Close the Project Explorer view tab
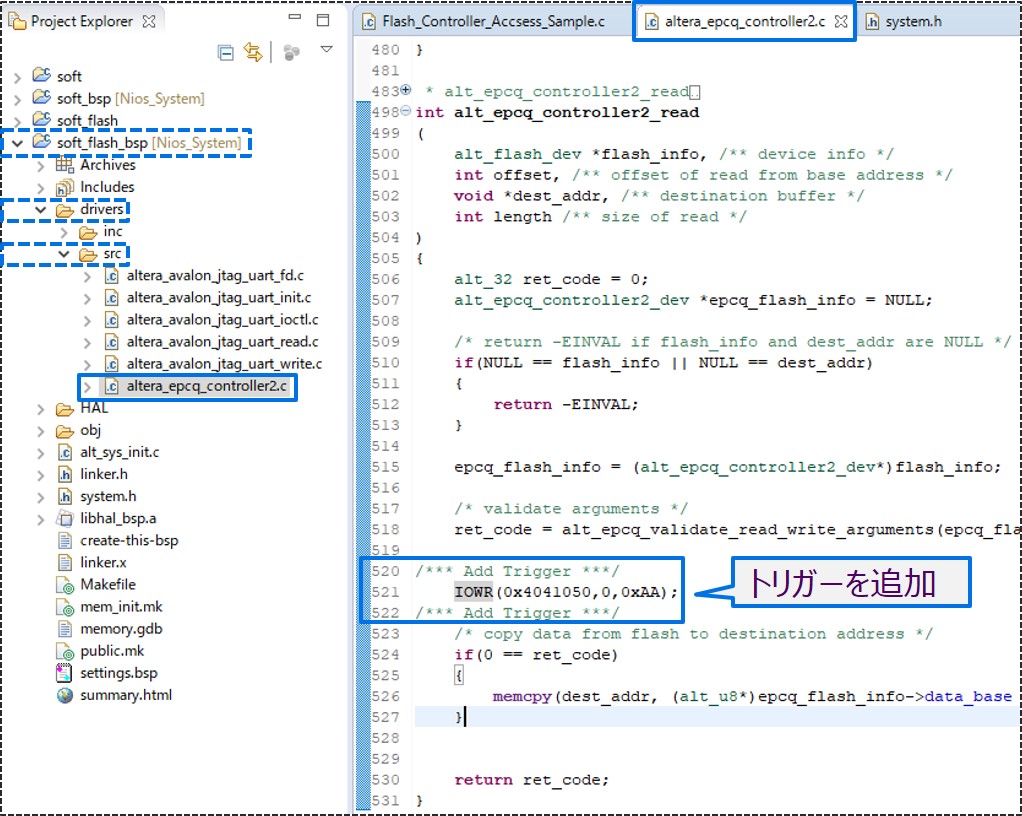 point(149,22)
